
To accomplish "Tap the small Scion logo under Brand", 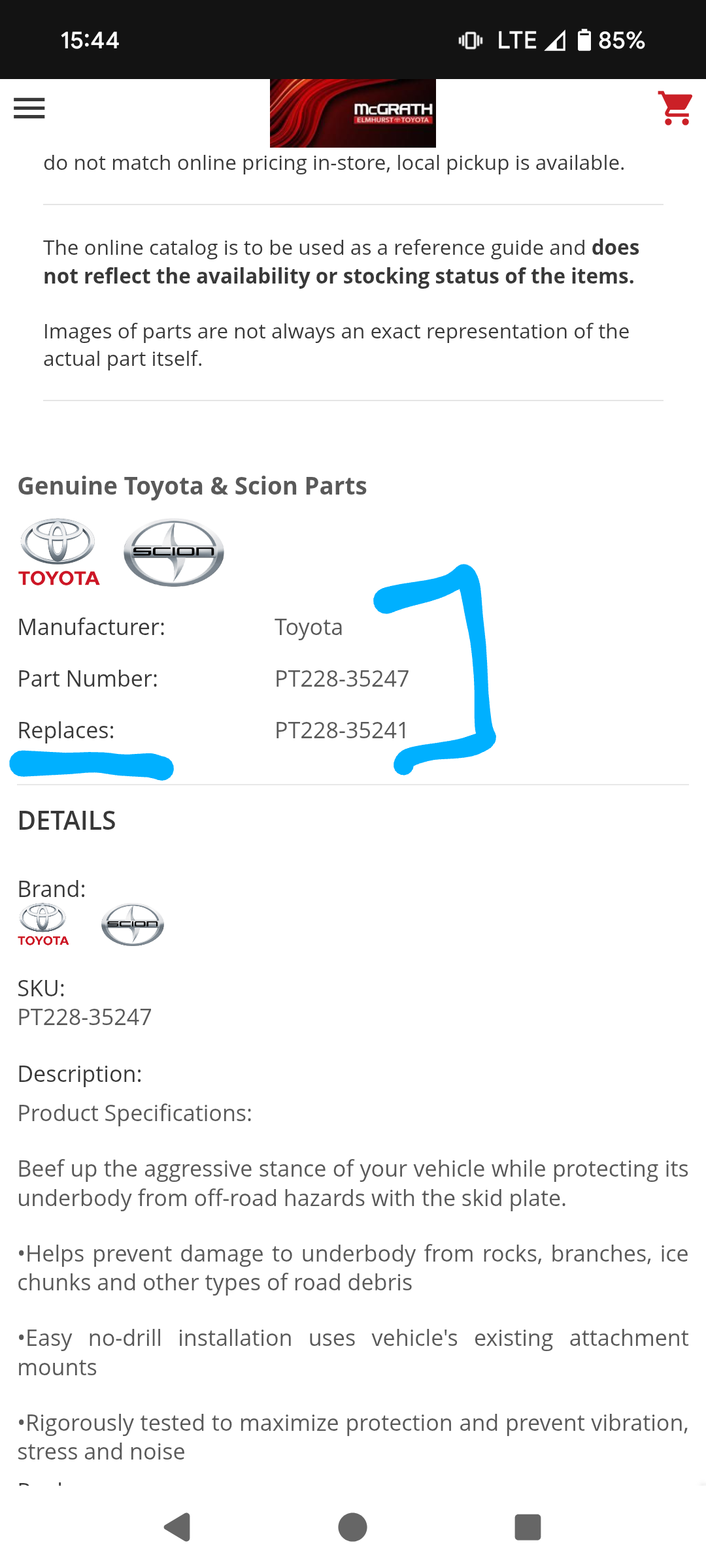I will [133, 924].
